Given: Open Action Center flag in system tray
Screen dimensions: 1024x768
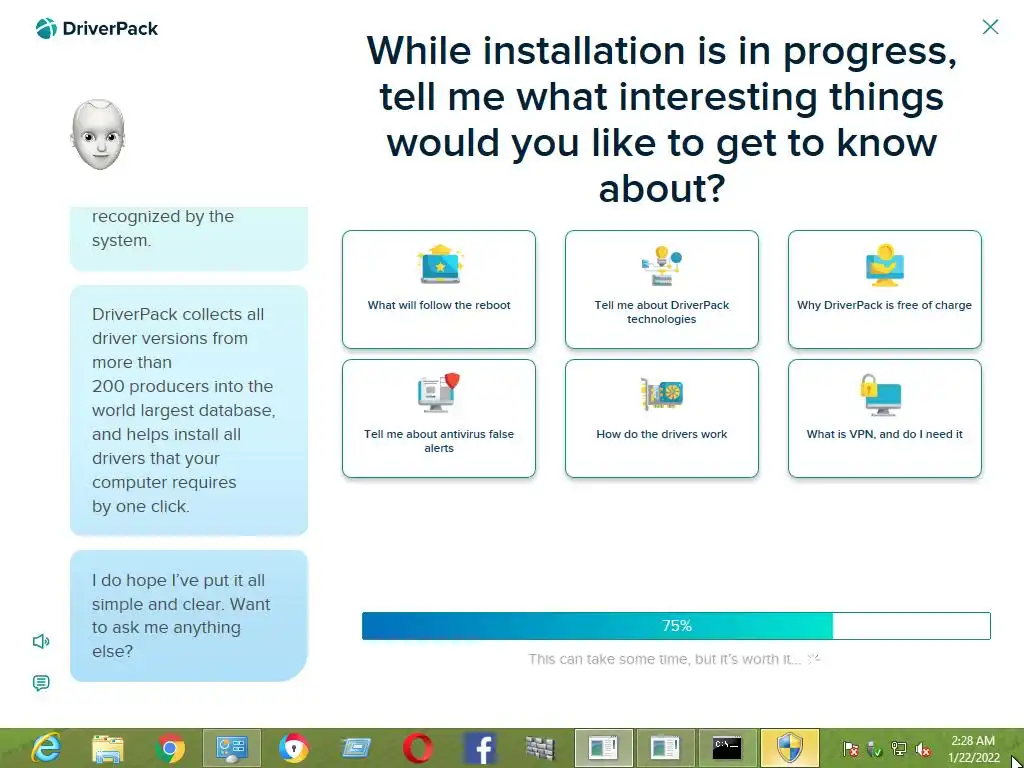Looking at the screenshot, I should 850,749.
